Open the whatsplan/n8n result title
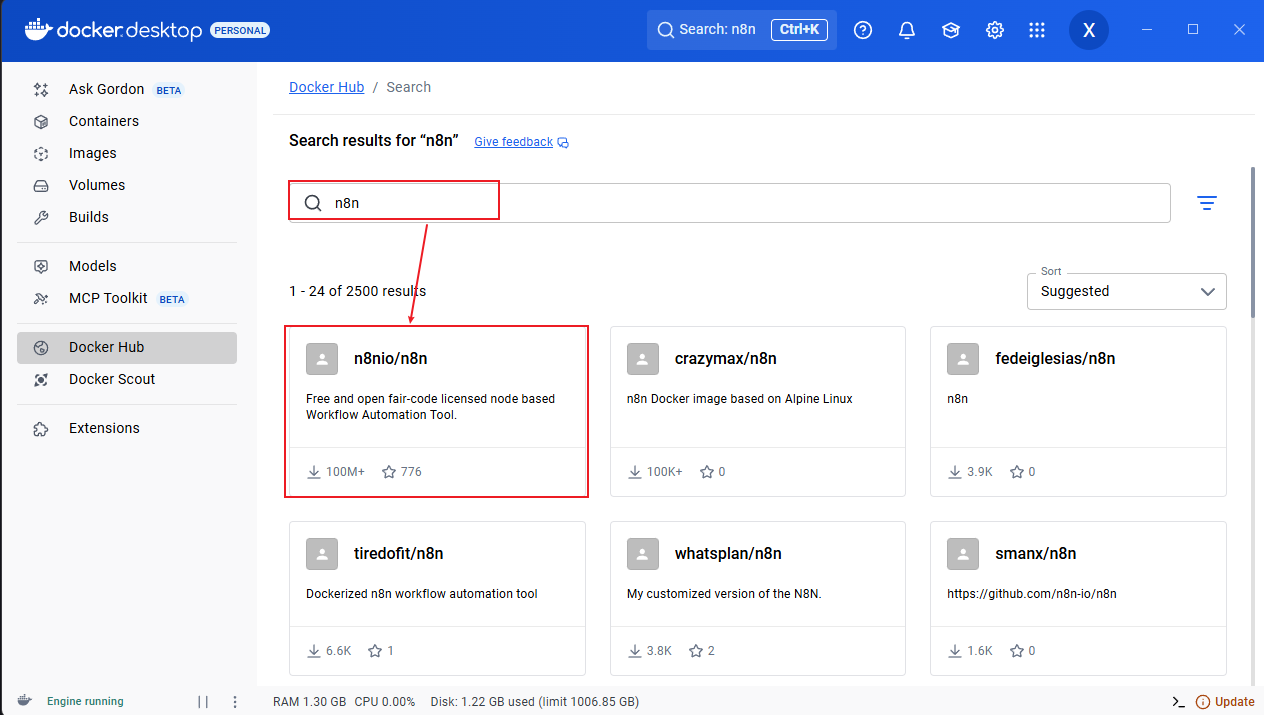The width and height of the screenshot is (1264, 715). point(728,554)
